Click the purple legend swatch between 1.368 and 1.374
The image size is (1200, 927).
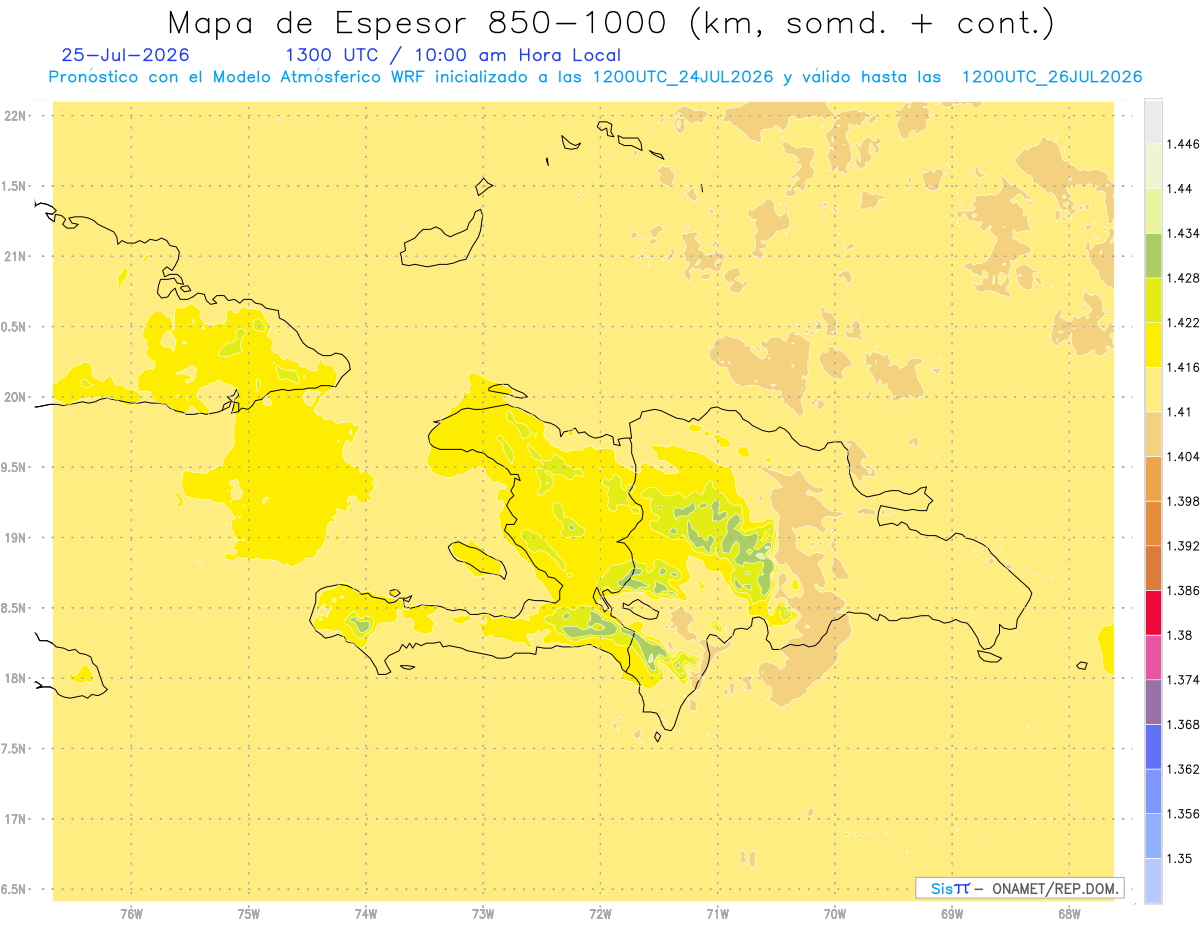(1153, 702)
